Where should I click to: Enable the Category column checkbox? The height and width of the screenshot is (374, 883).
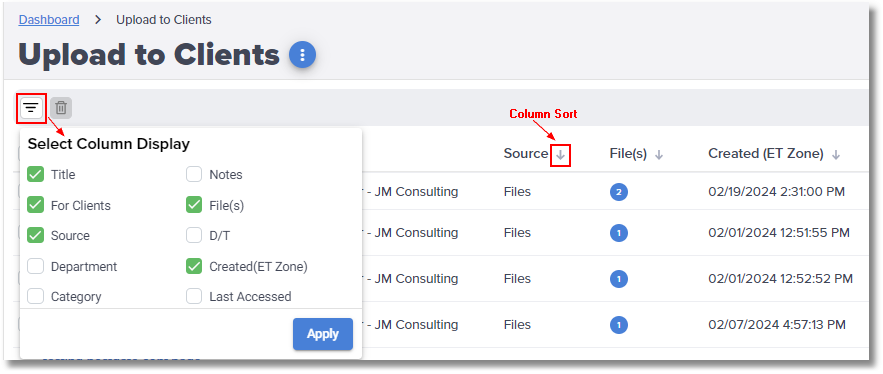click(35, 296)
